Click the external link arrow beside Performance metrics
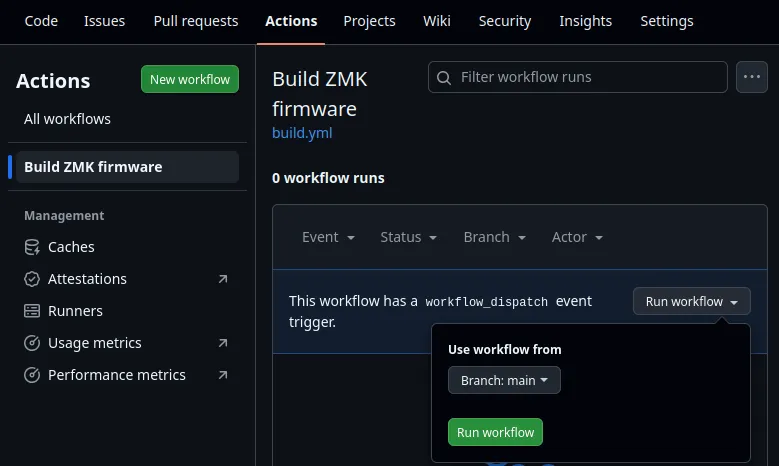Image resolution: width=779 pixels, height=466 pixels. click(223, 375)
